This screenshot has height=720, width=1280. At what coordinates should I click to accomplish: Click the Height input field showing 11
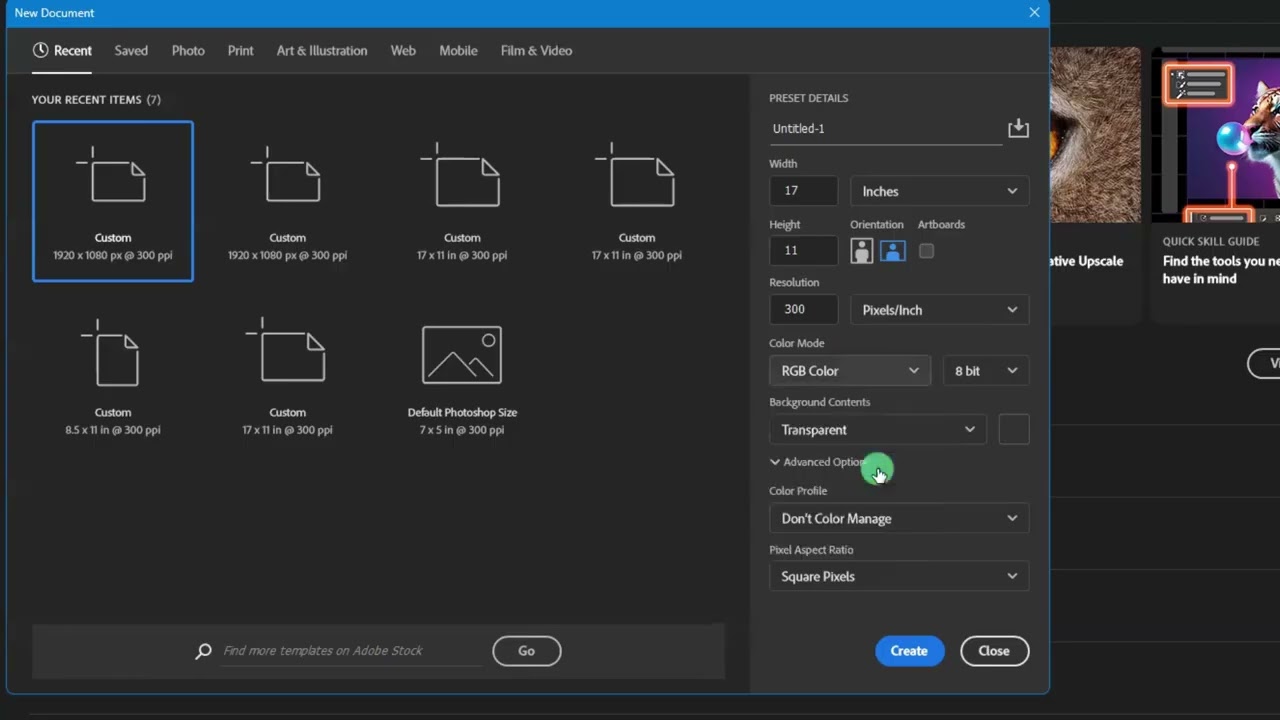click(804, 250)
